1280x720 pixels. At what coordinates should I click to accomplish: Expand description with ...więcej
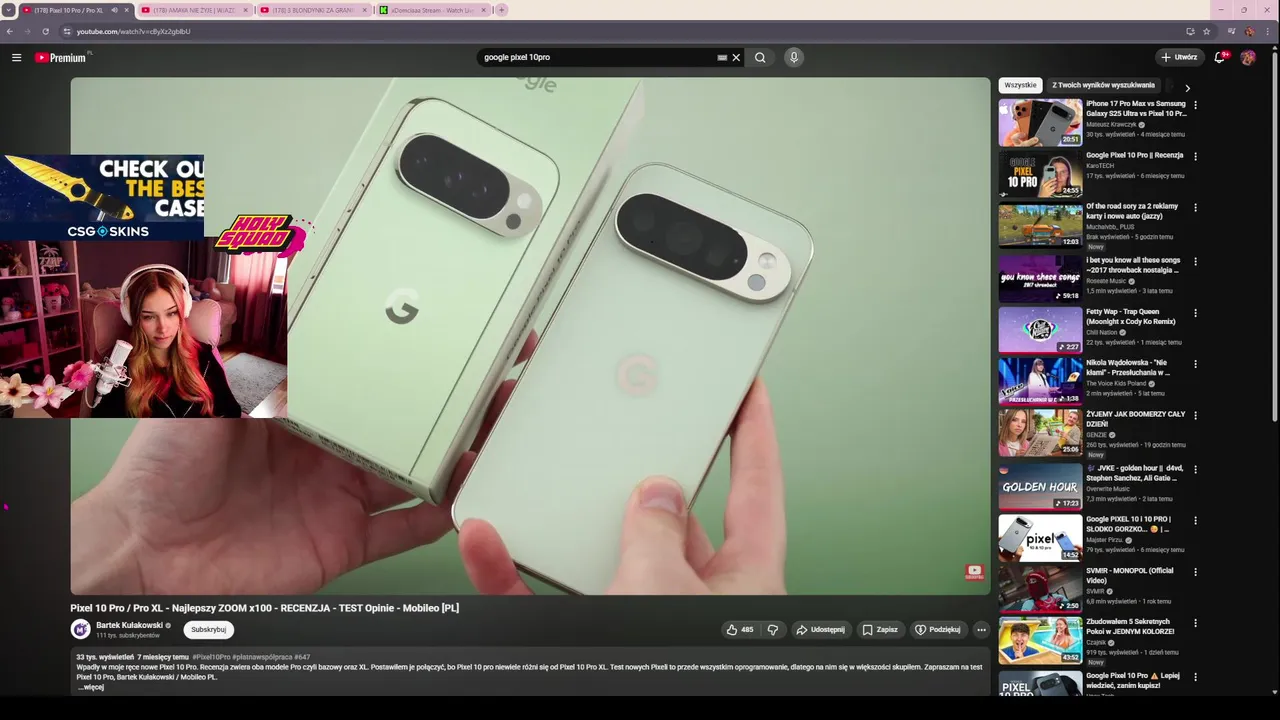tap(90, 687)
